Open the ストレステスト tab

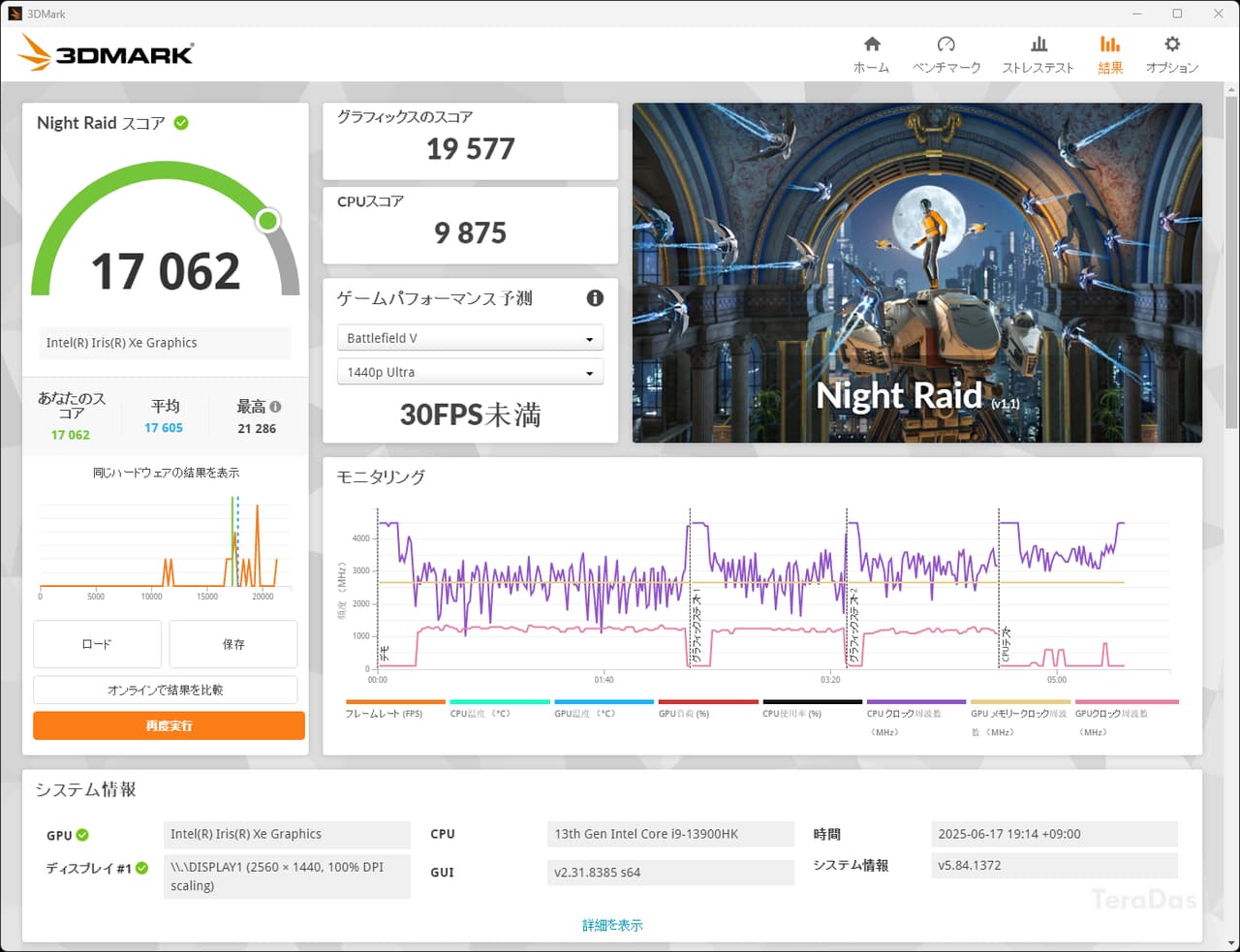1038,55
